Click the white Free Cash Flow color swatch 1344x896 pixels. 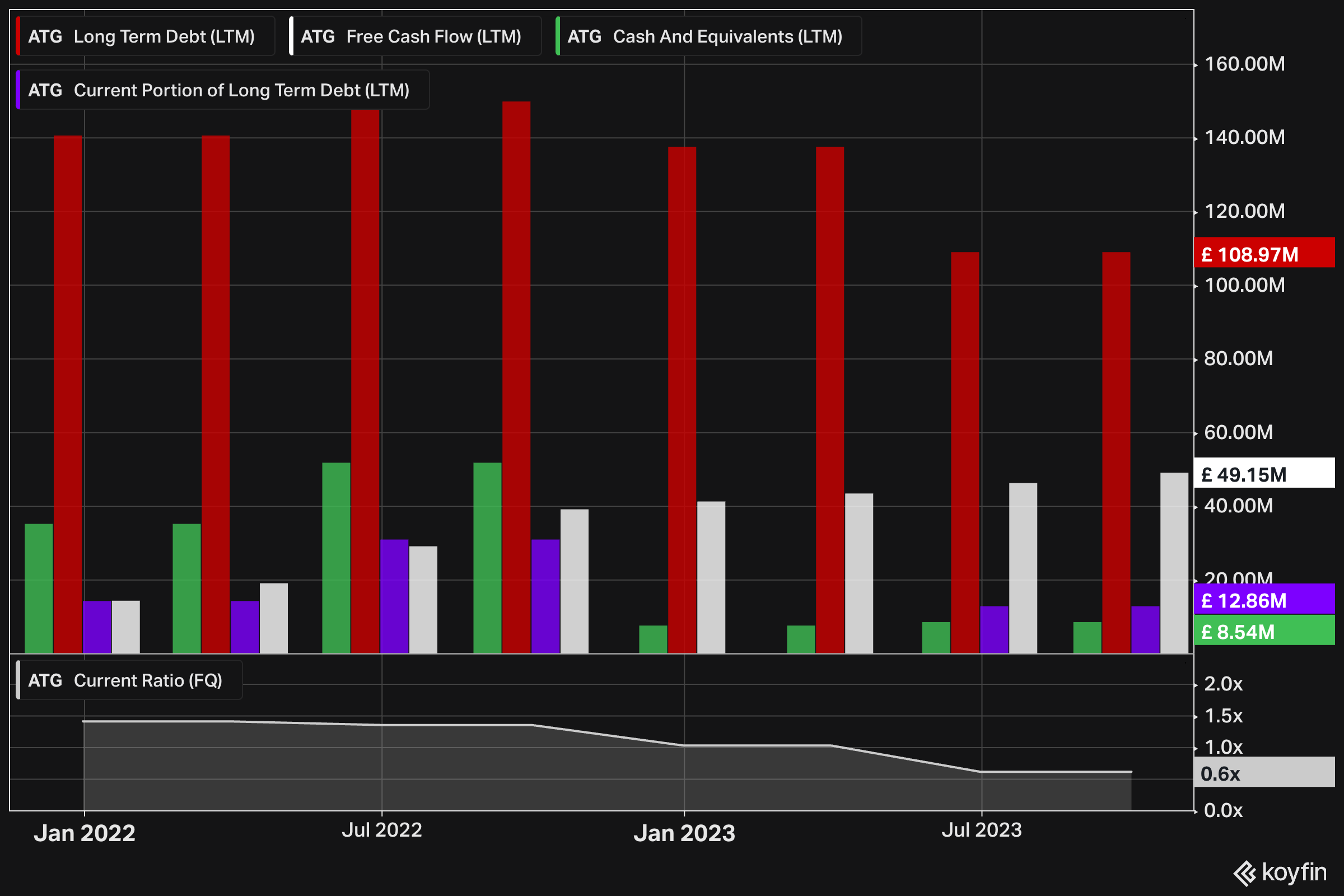coord(291,36)
